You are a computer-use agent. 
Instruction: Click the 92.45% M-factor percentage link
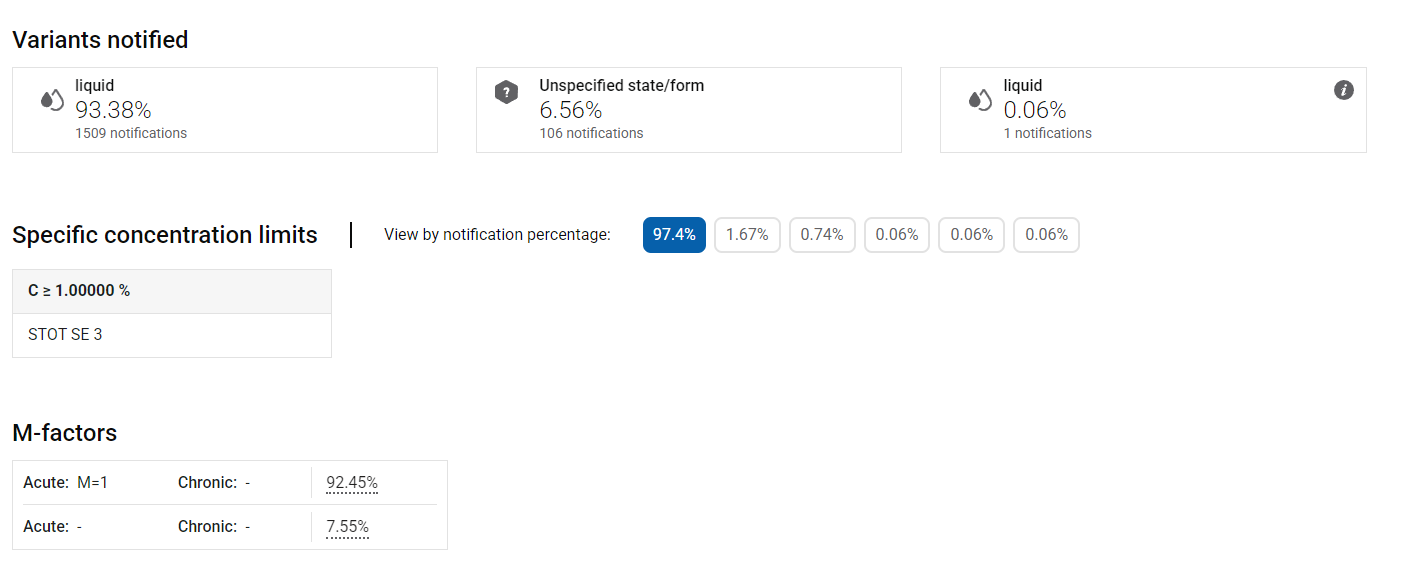352,483
